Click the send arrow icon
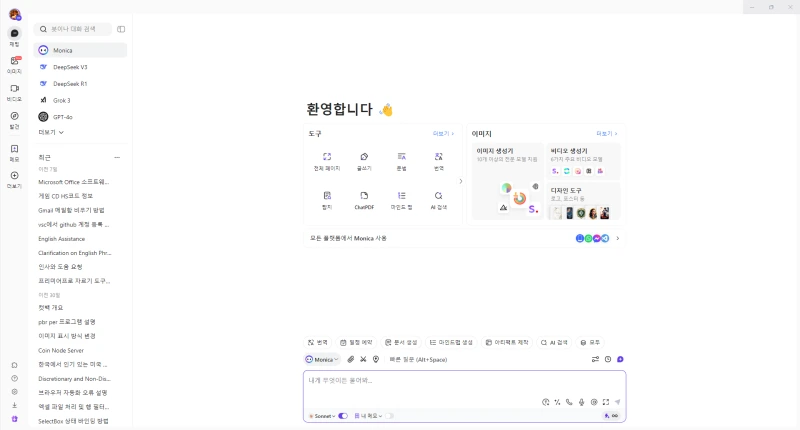 (x=618, y=402)
